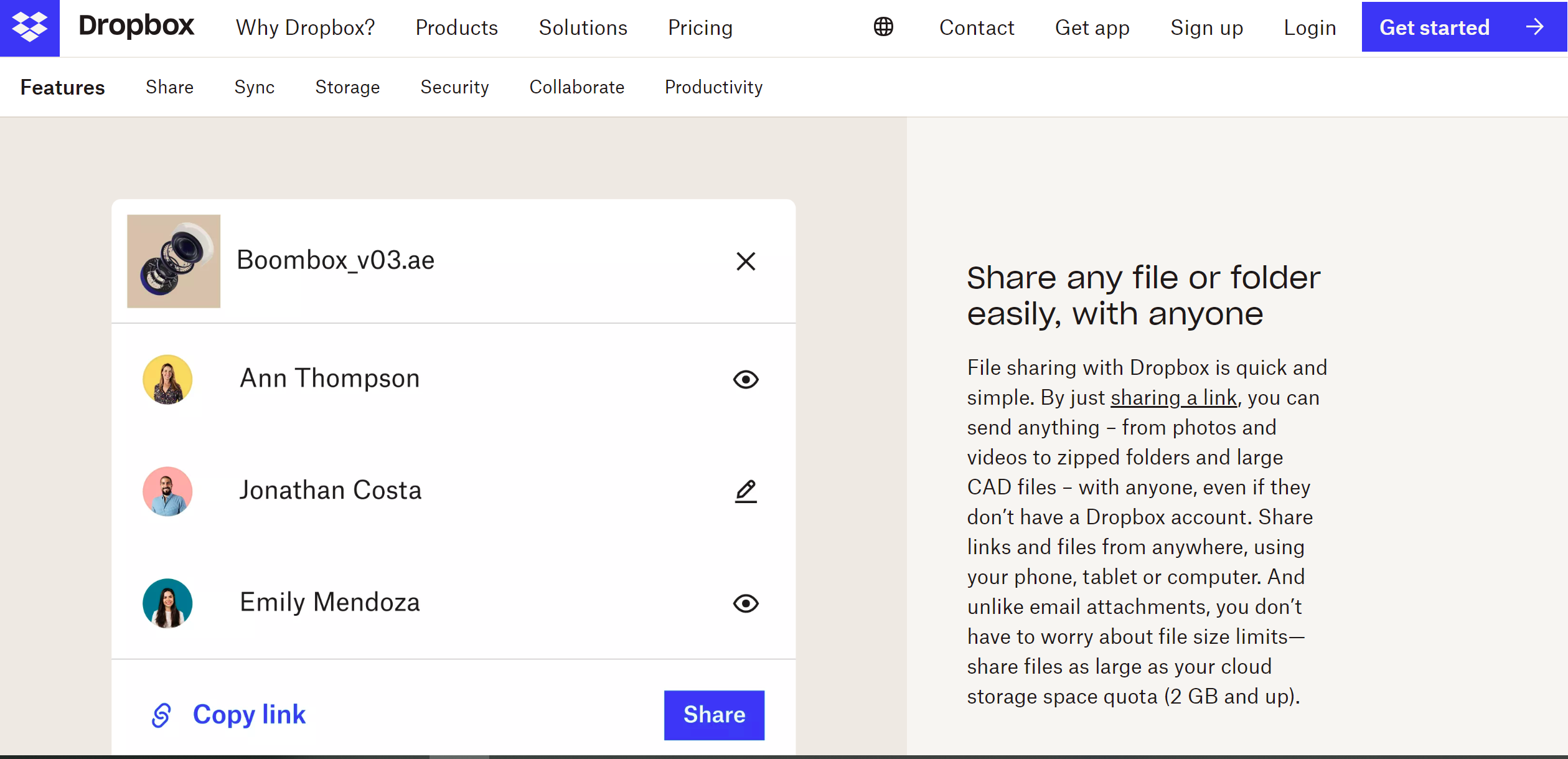1568x759 pixels.
Task: Click the globe/language selector icon
Action: coord(883,27)
